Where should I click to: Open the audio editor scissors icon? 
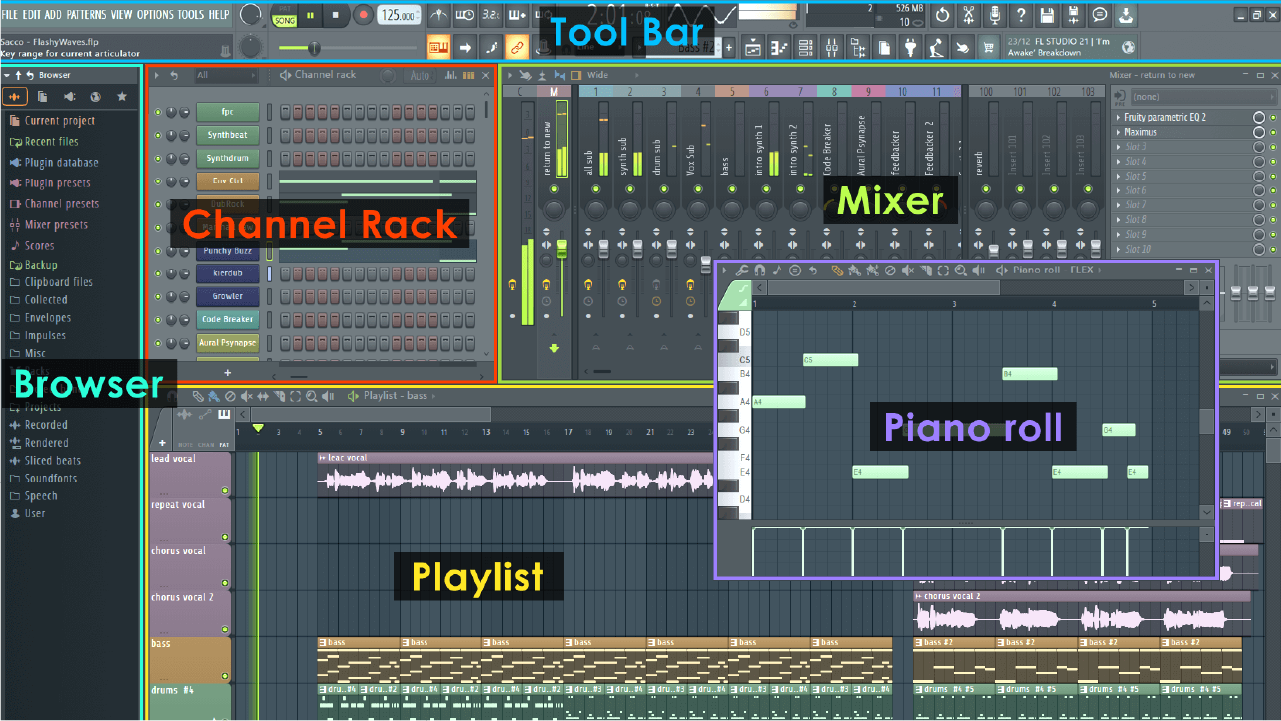click(x=969, y=15)
